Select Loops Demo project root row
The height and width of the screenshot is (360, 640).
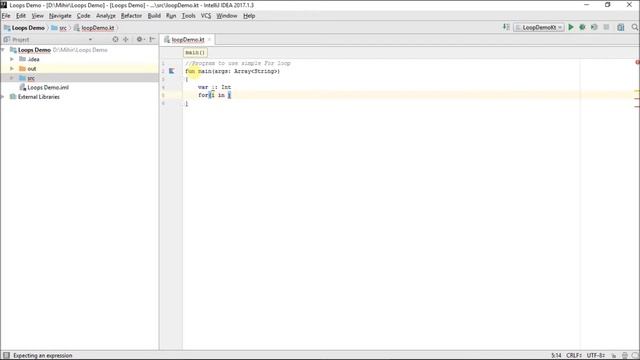[80, 50]
